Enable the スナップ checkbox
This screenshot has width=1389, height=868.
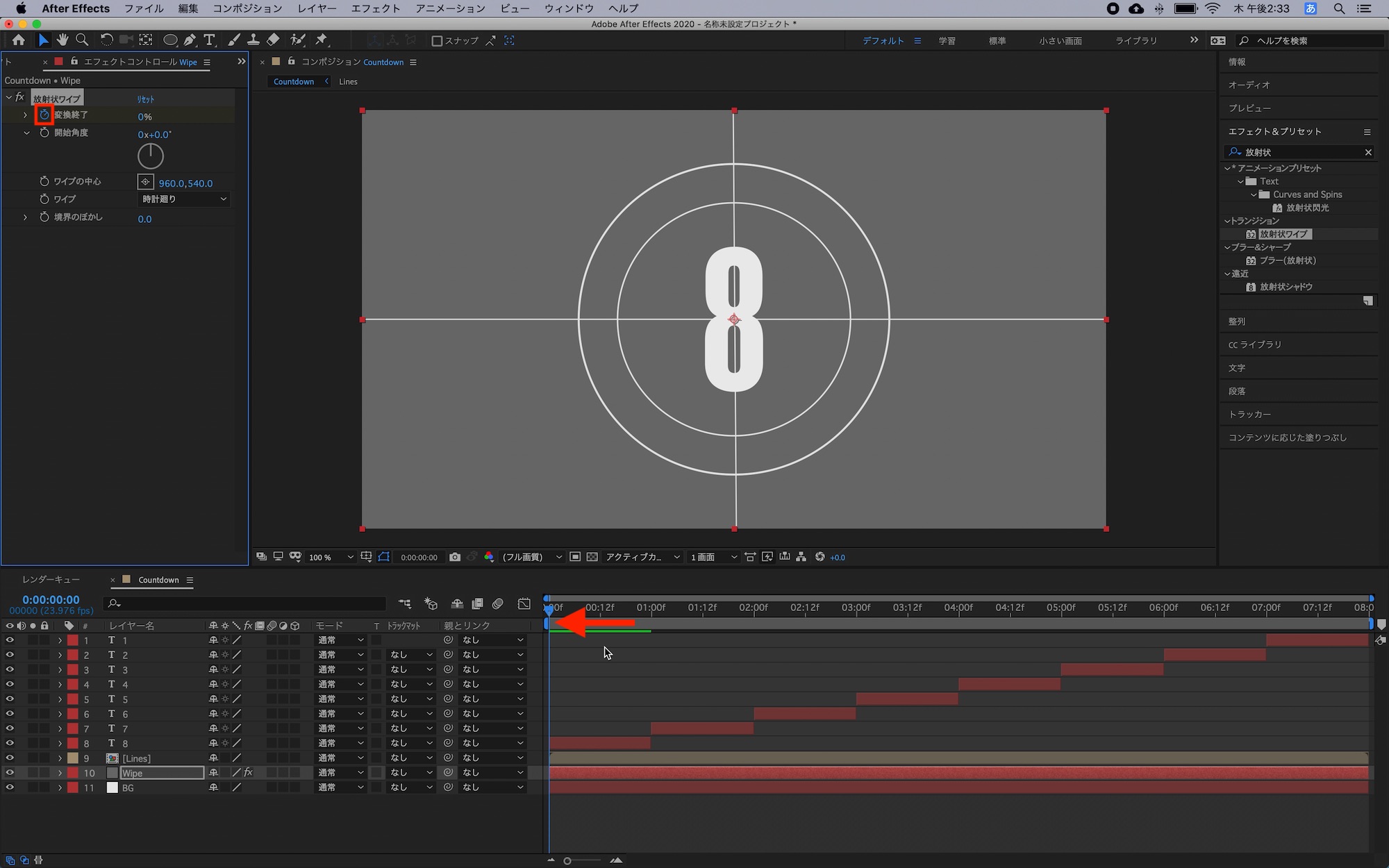tap(437, 41)
